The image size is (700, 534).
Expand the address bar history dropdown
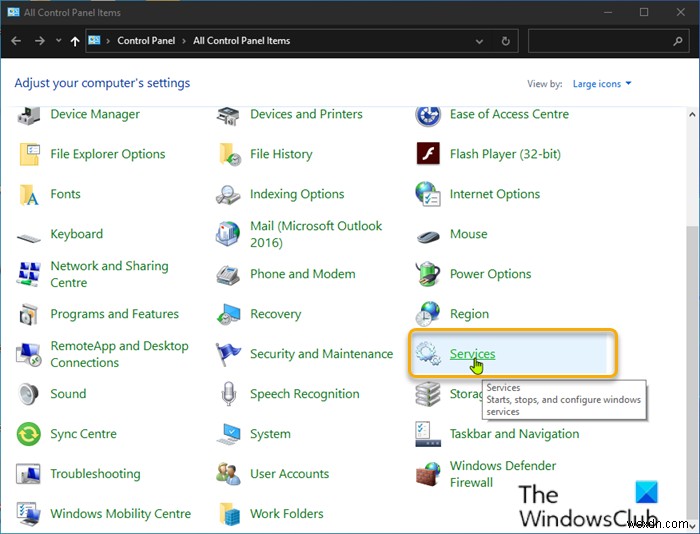pyautogui.click(x=479, y=42)
